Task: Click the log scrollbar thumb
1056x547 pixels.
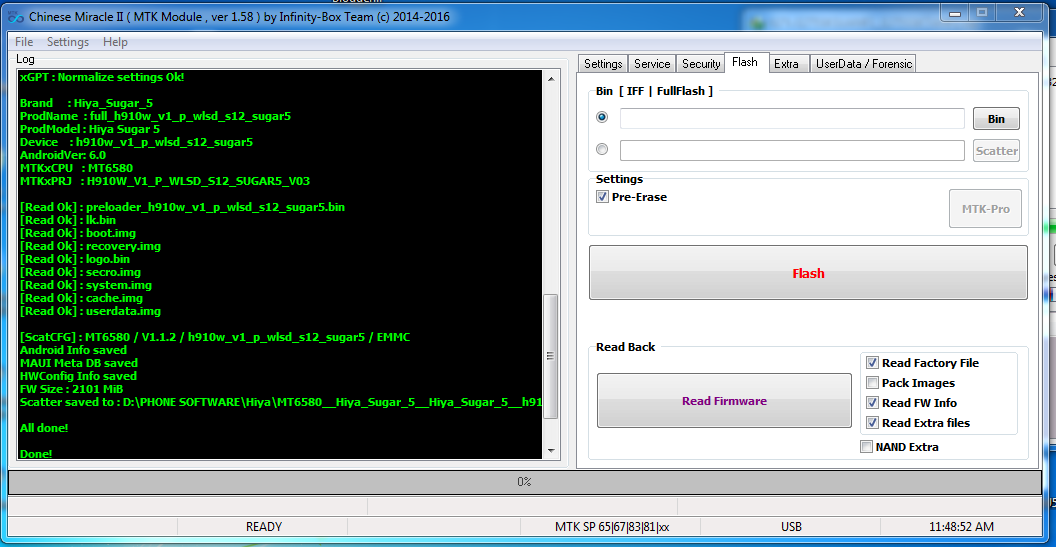Action: (x=551, y=356)
